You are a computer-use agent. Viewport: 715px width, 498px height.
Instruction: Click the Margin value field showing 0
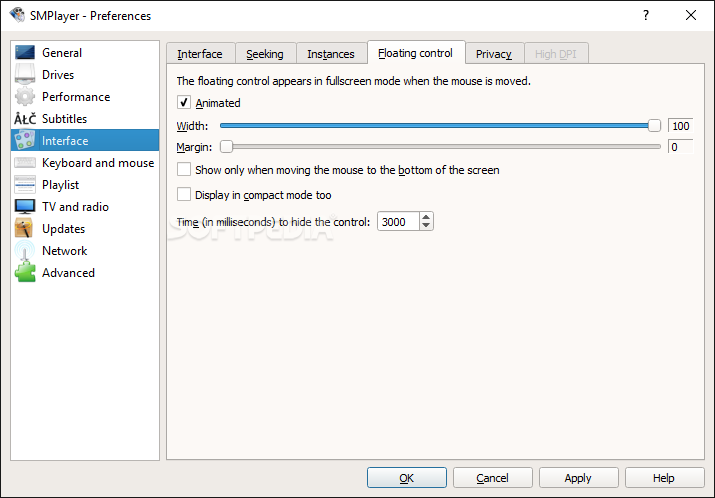point(680,147)
